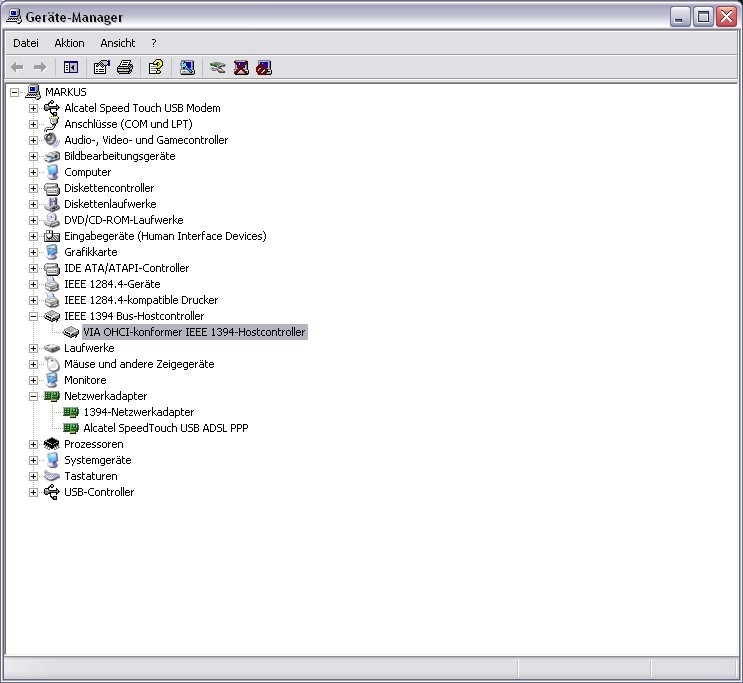Open the Aktion menu
This screenshot has height=683, width=743.
[69, 43]
